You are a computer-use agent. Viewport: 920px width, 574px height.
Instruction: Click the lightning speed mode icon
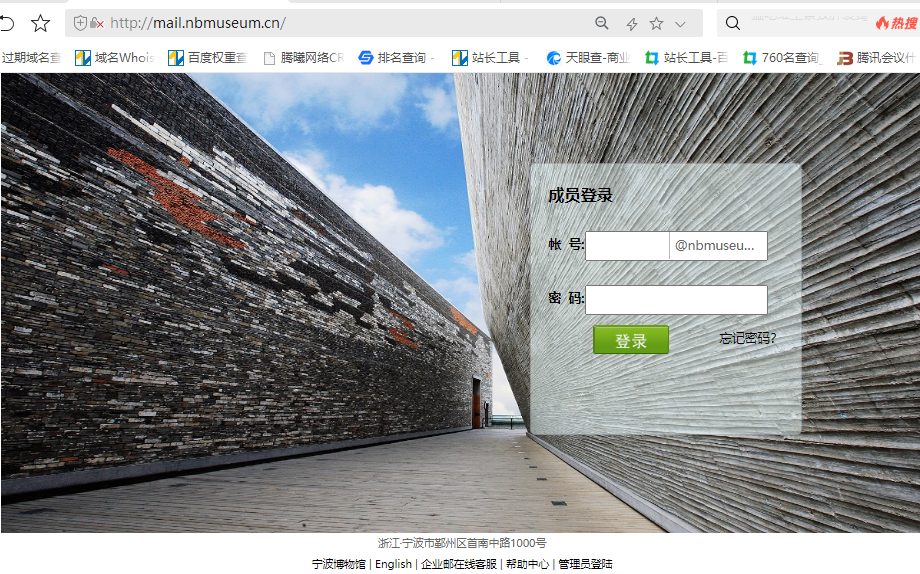[x=631, y=24]
